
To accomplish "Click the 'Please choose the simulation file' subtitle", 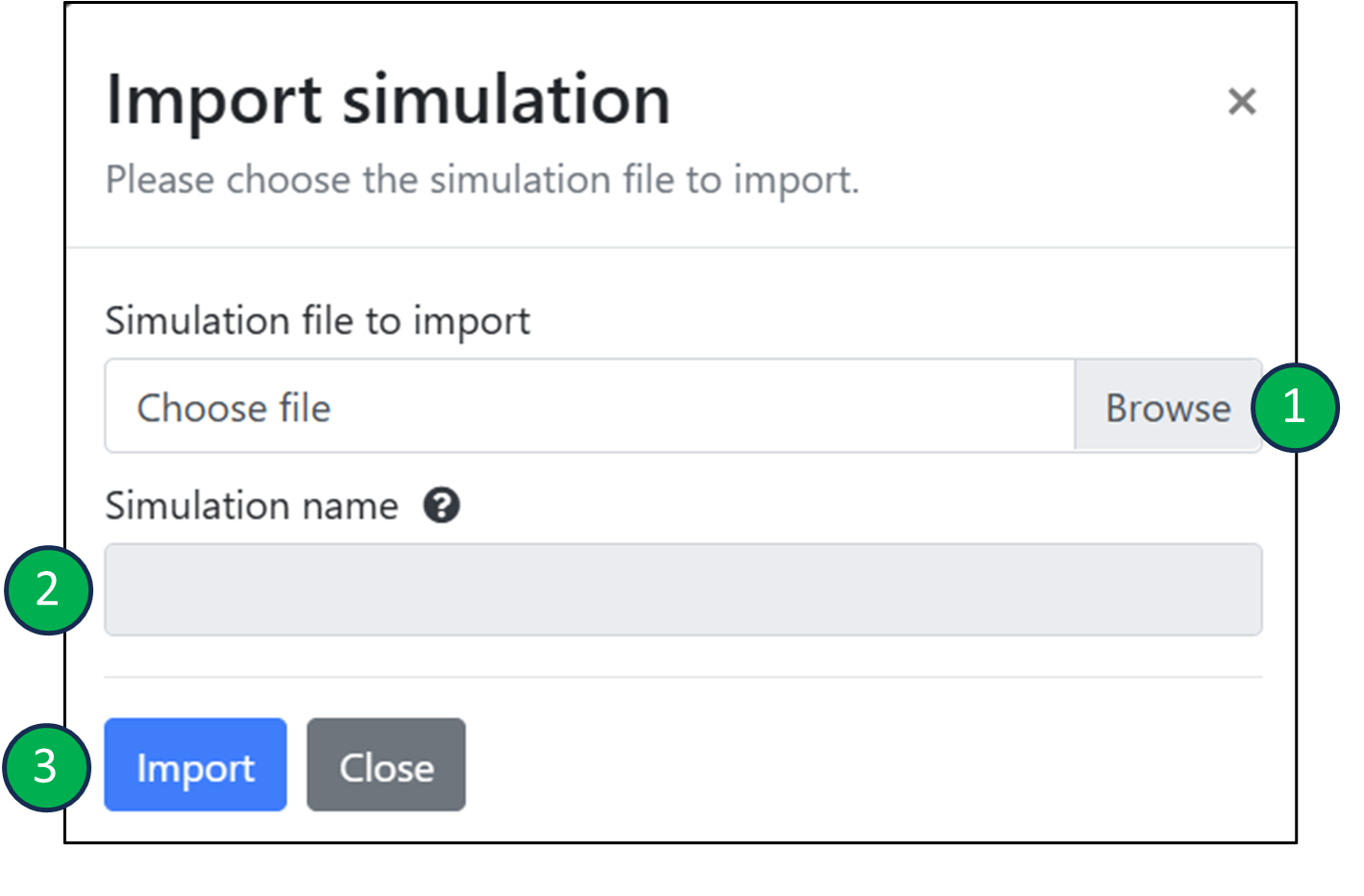I will (482, 180).
